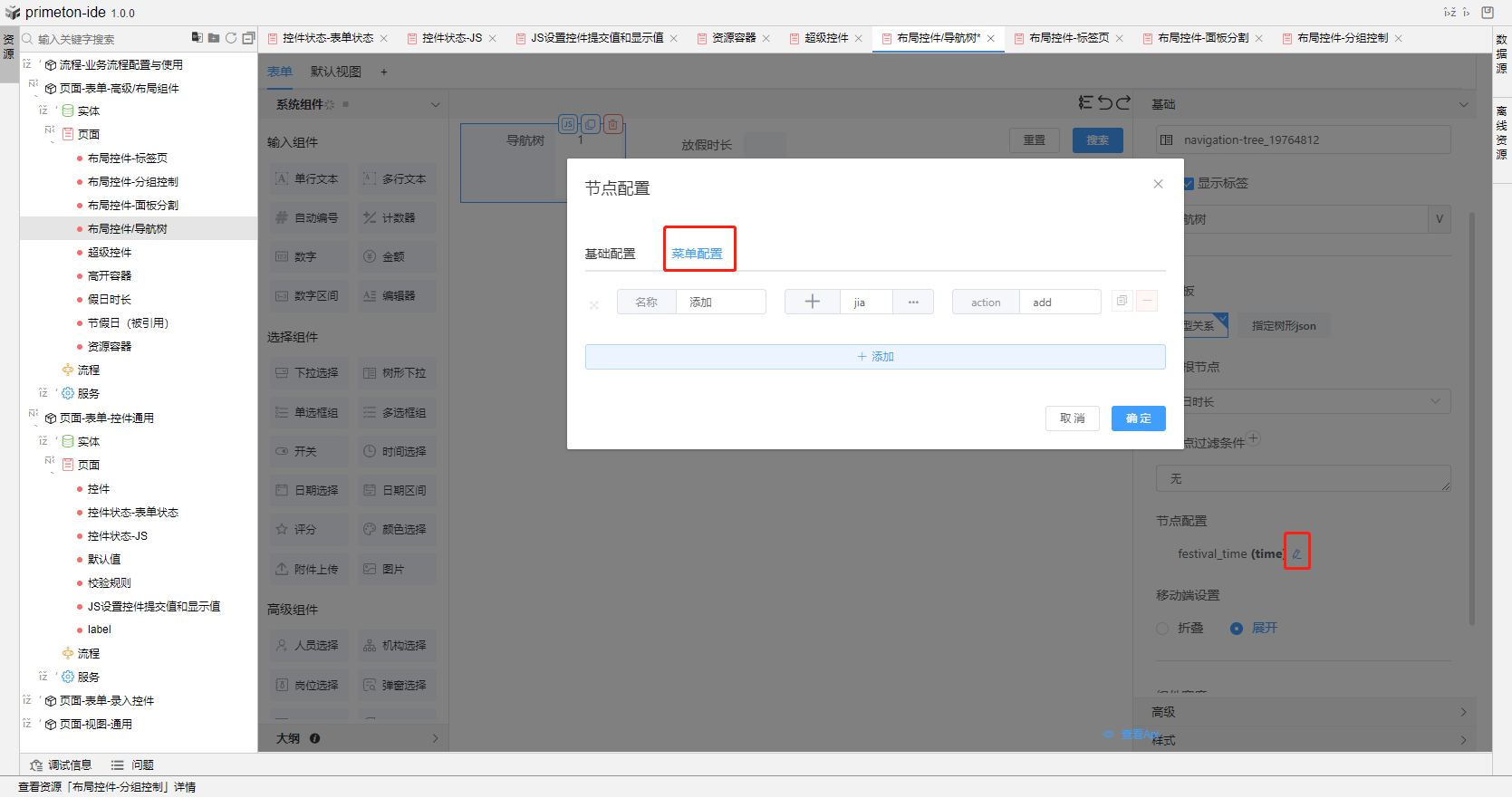Click the copy icon in the menu row

[1122, 301]
